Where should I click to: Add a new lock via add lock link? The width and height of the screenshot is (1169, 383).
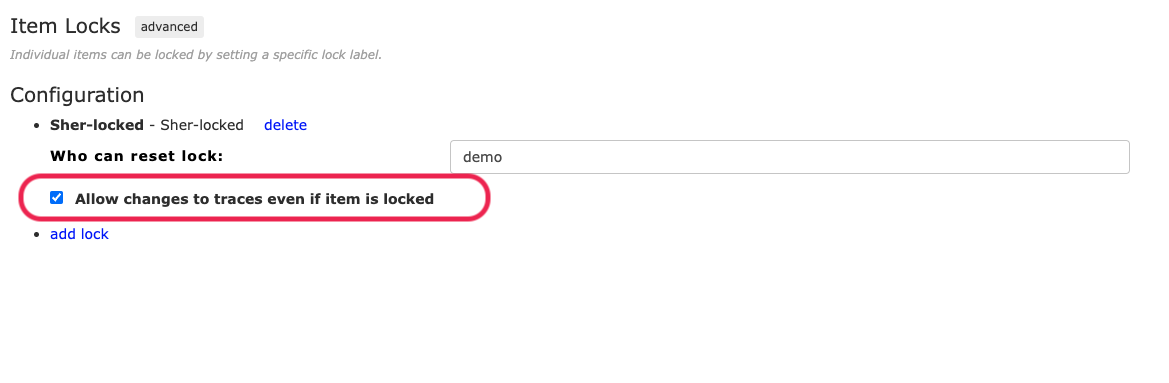[x=79, y=234]
